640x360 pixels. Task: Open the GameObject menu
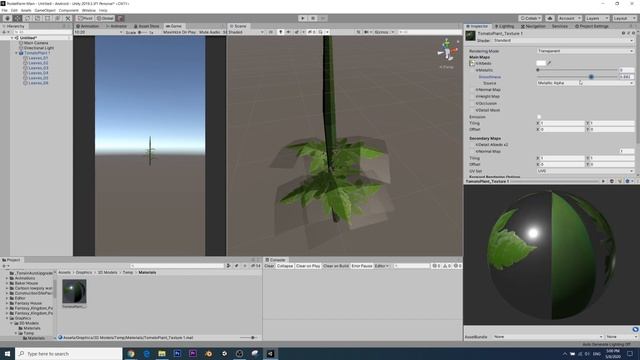[x=45, y=10]
